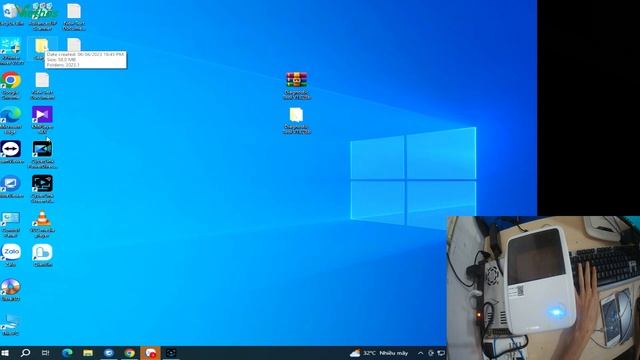Open the Windows Start menu
Screen dimensions: 640x360
click(x=5, y=353)
